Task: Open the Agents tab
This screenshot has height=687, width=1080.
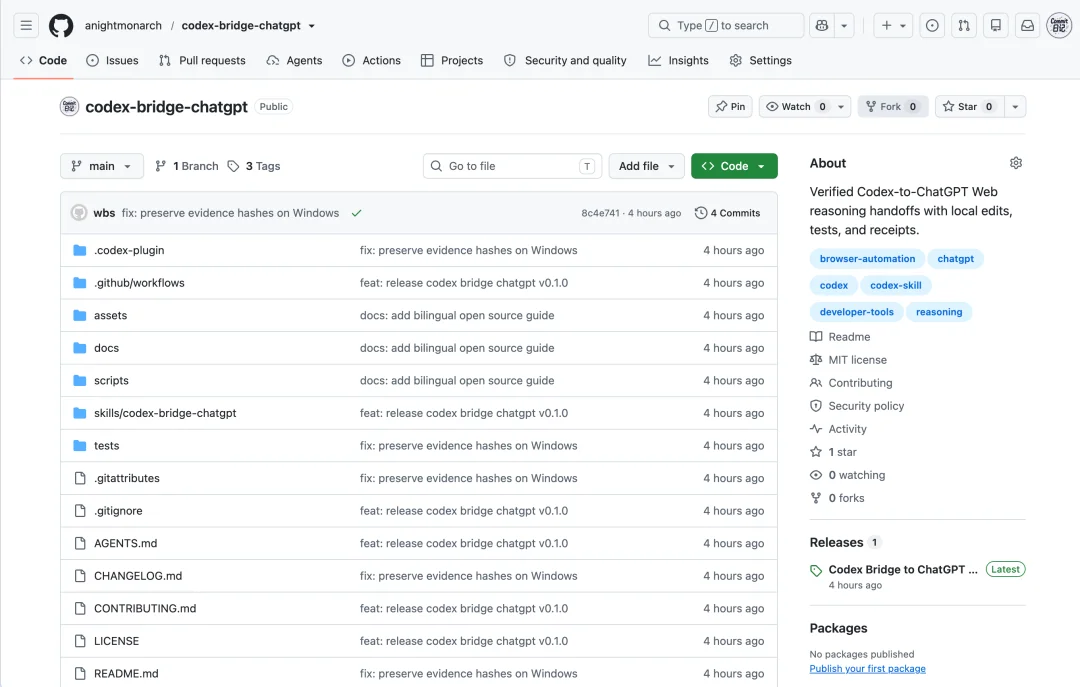Action: point(294,61)
